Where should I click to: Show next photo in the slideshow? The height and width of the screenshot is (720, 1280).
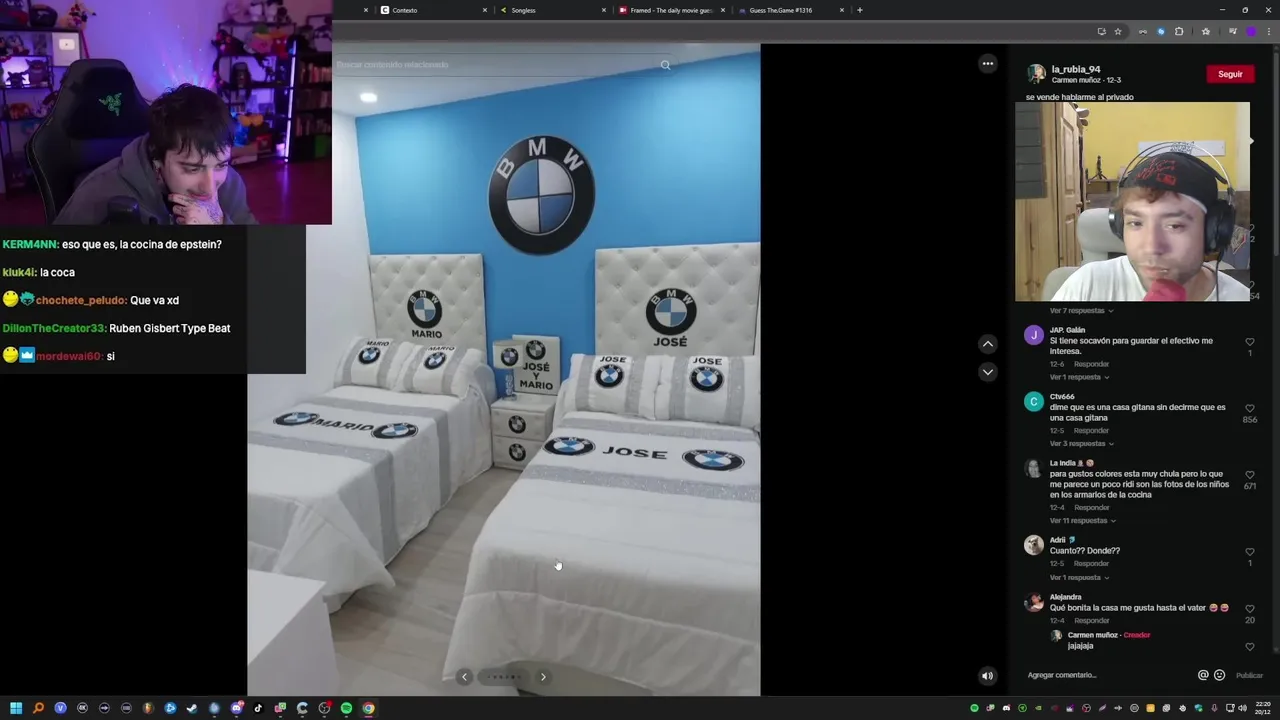click(543, 677)
